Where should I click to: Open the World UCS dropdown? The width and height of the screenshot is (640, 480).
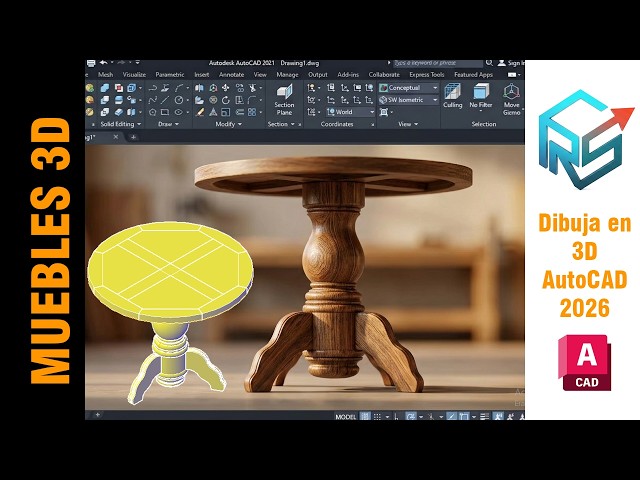pyautogui.click(x=351, y=112)
